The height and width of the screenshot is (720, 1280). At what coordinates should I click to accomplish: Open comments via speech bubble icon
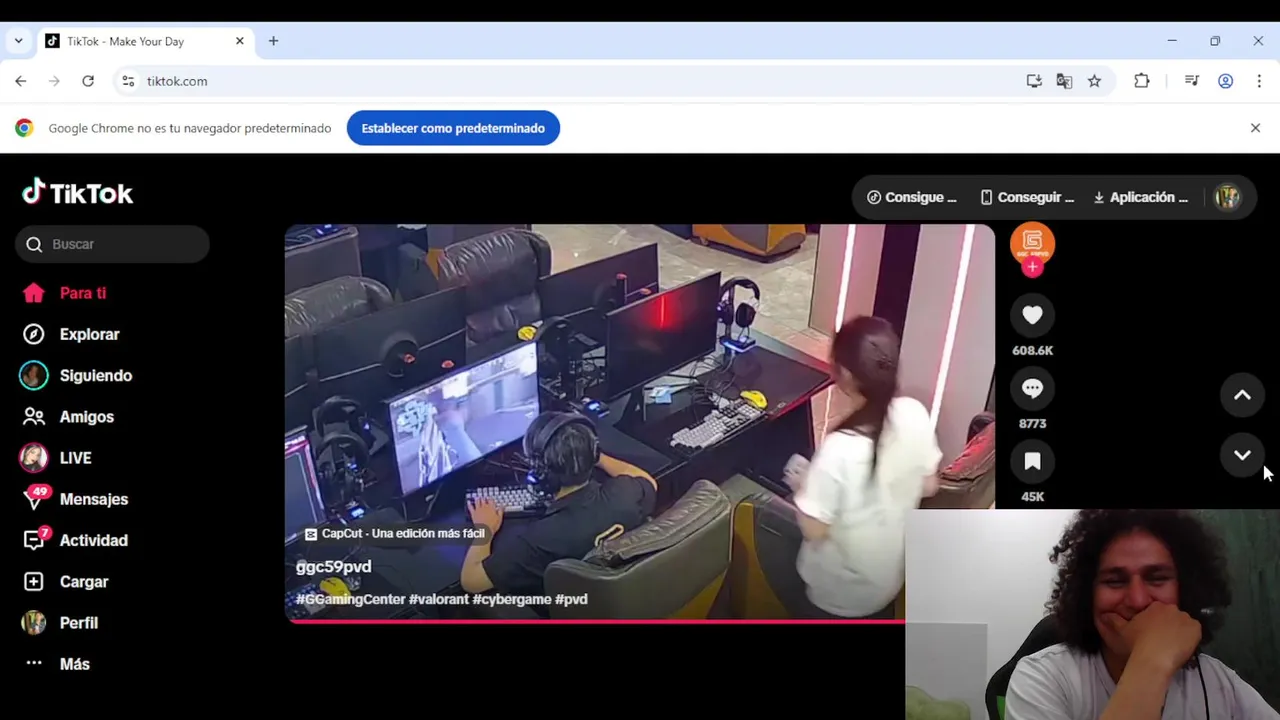(x=1032, y=388)
